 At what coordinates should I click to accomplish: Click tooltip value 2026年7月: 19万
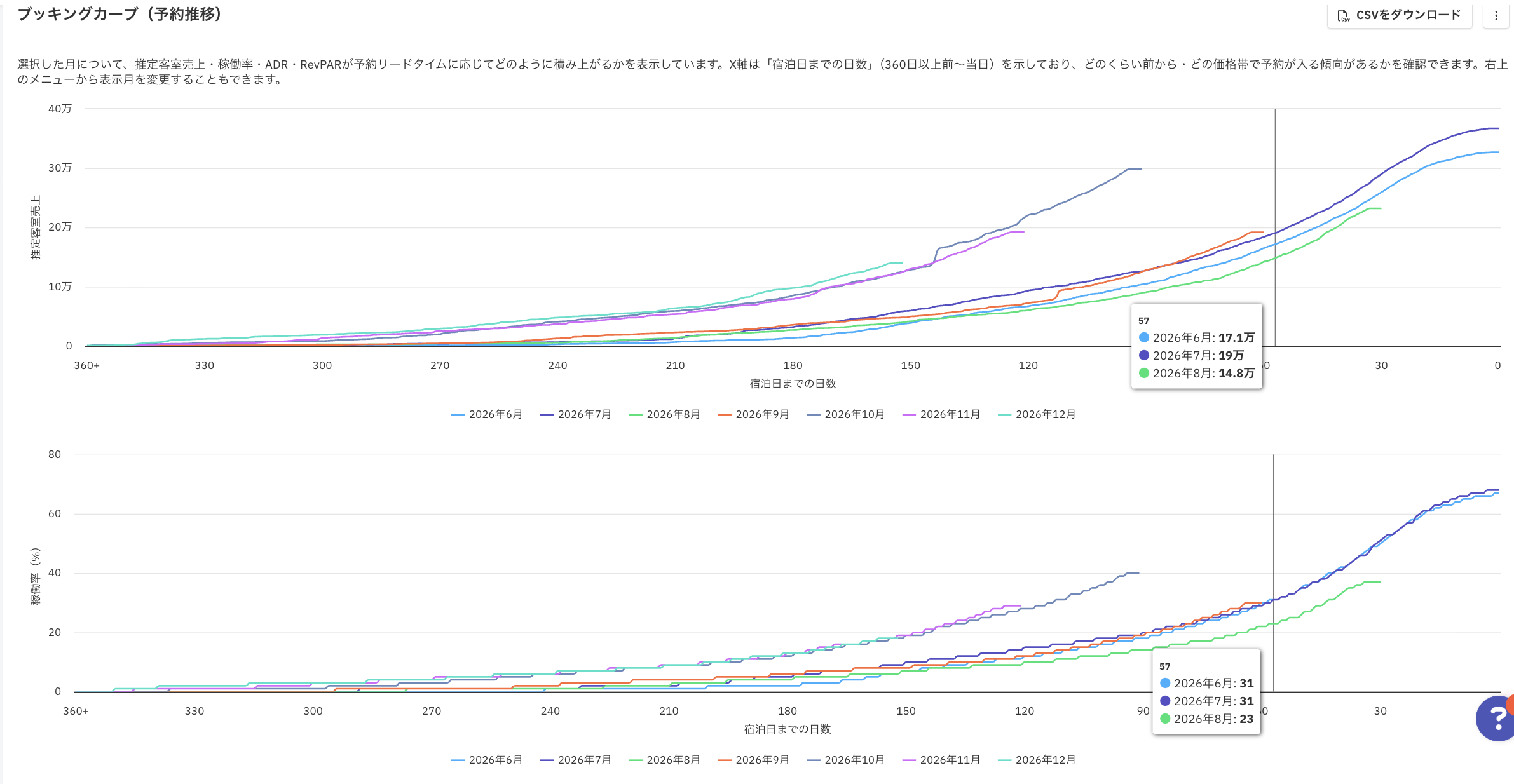pyautogui.click(x=1191, y=355)
